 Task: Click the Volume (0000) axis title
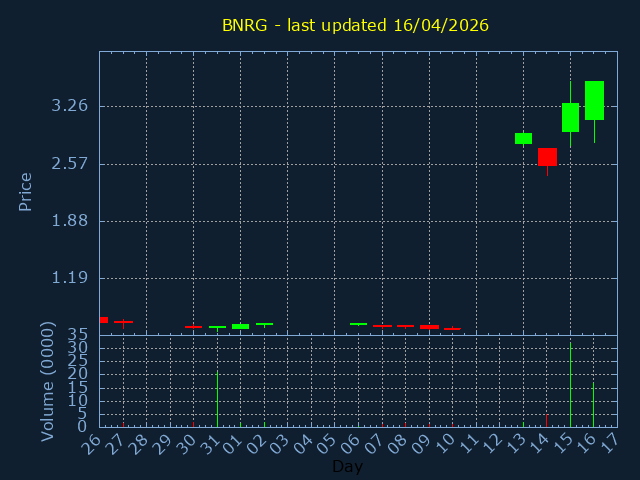47,381
